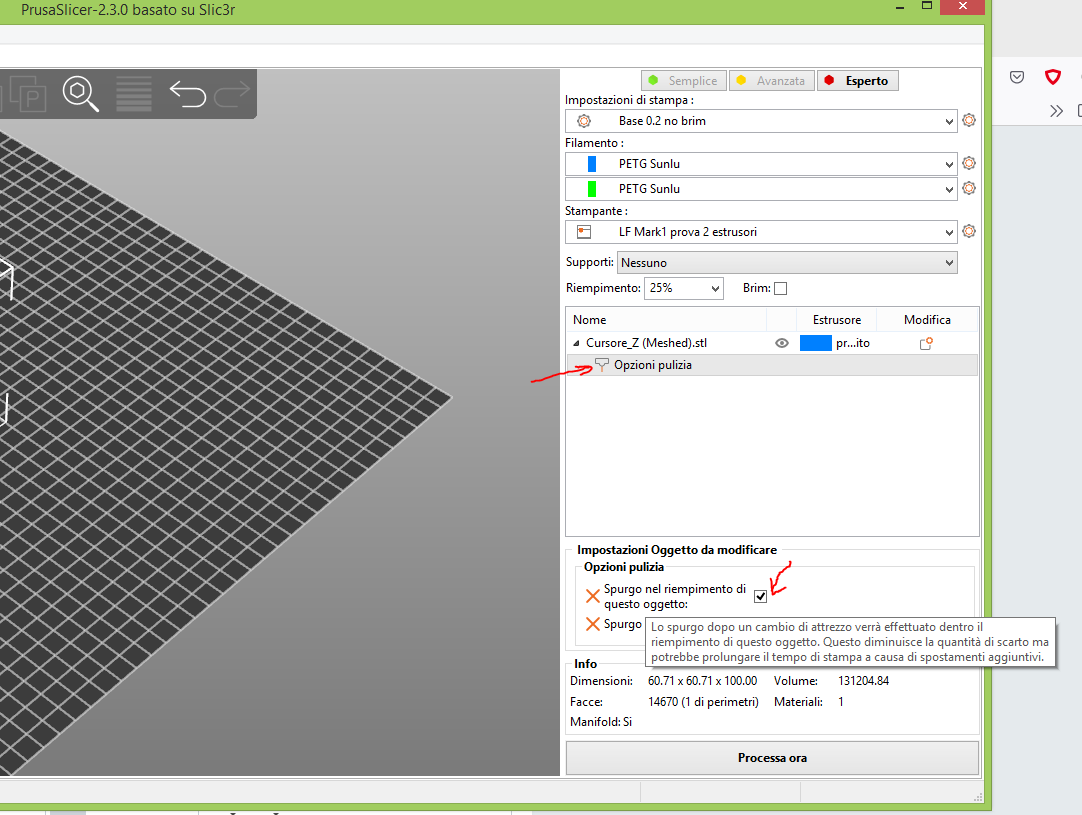The height and width of the screenshot is (815, 1082).
Task: Select the Opzioni pulizia tree row
Action: tap(772, 364)
